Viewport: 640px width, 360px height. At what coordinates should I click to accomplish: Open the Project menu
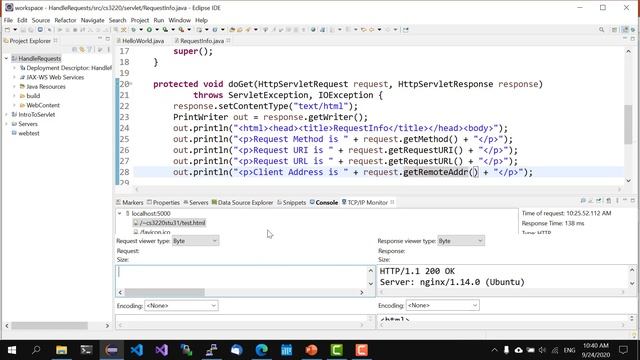click(140, 20)
